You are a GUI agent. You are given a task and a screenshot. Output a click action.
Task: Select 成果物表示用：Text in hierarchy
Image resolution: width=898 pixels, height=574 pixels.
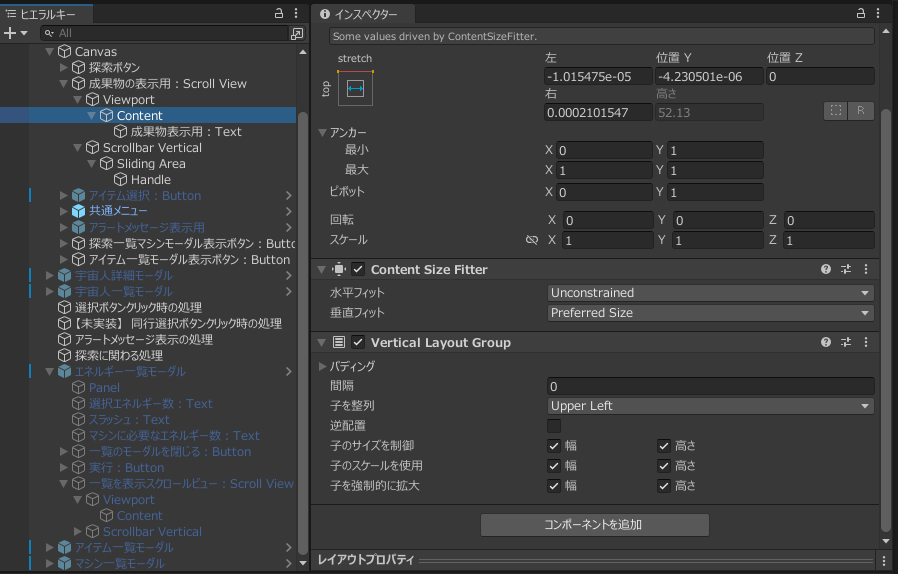(186, 132)
